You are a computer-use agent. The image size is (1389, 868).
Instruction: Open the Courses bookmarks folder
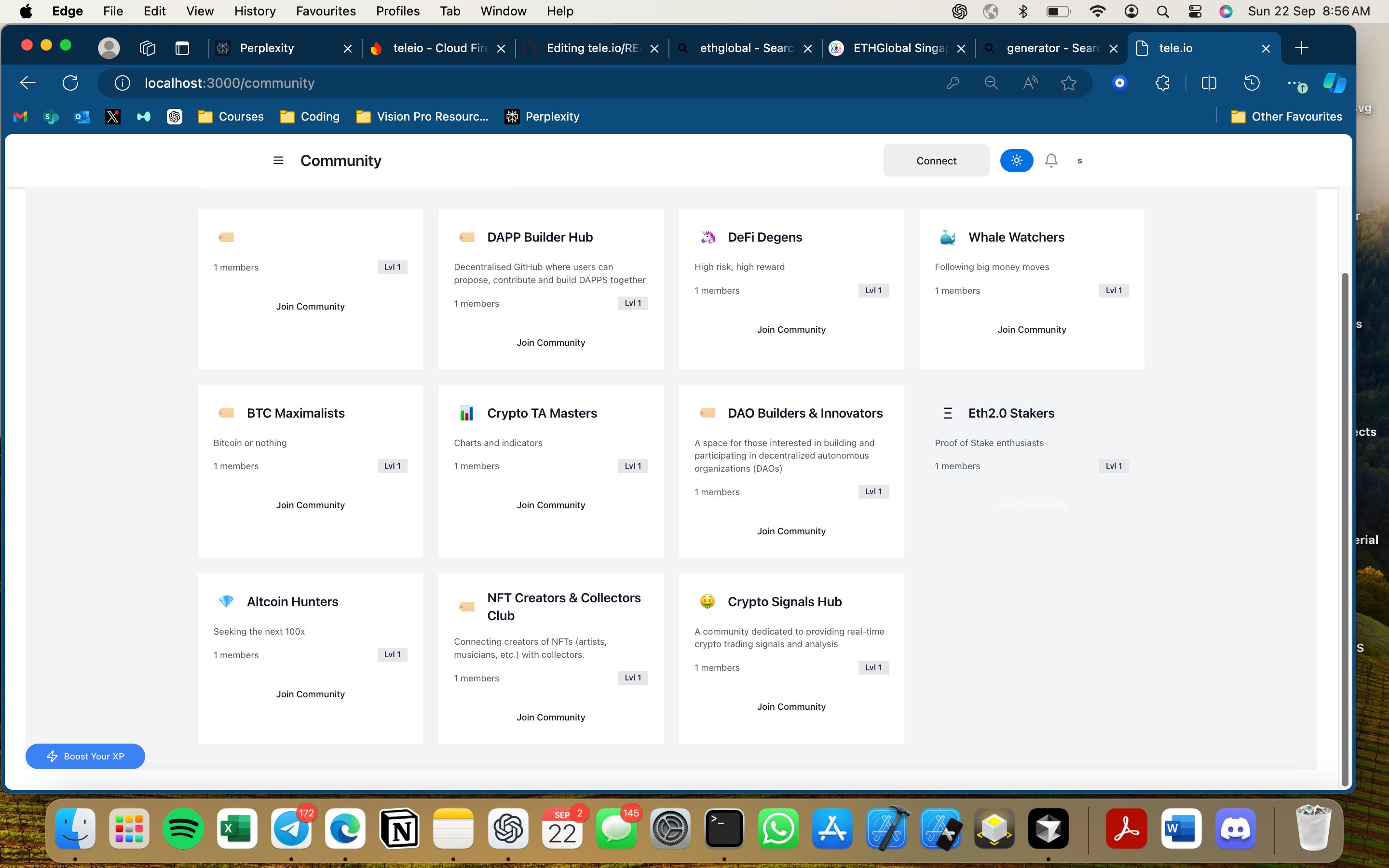(x=230, y=117)
